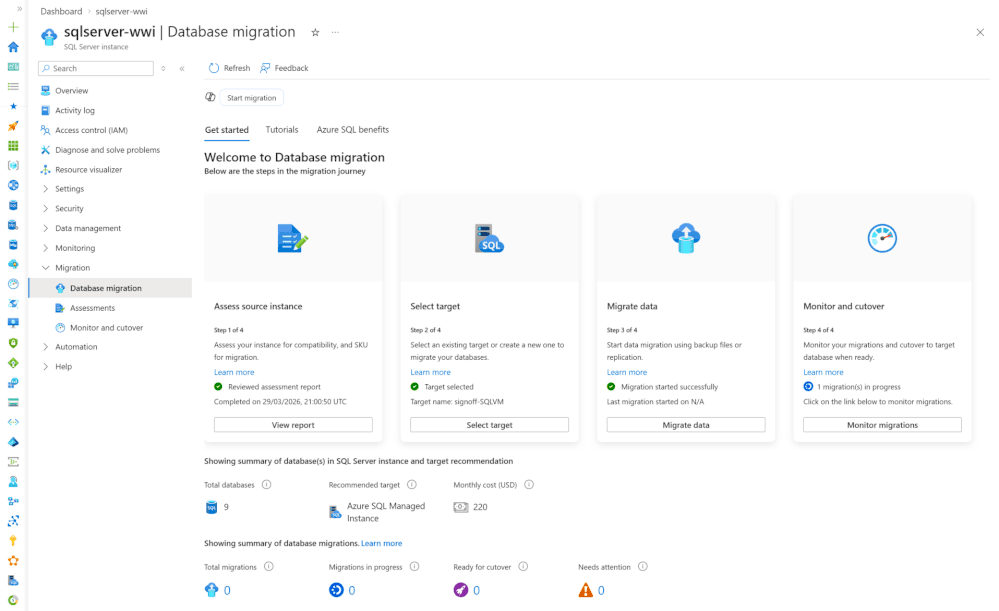Show info tooltip for Migrations in progress

(414, 566)
